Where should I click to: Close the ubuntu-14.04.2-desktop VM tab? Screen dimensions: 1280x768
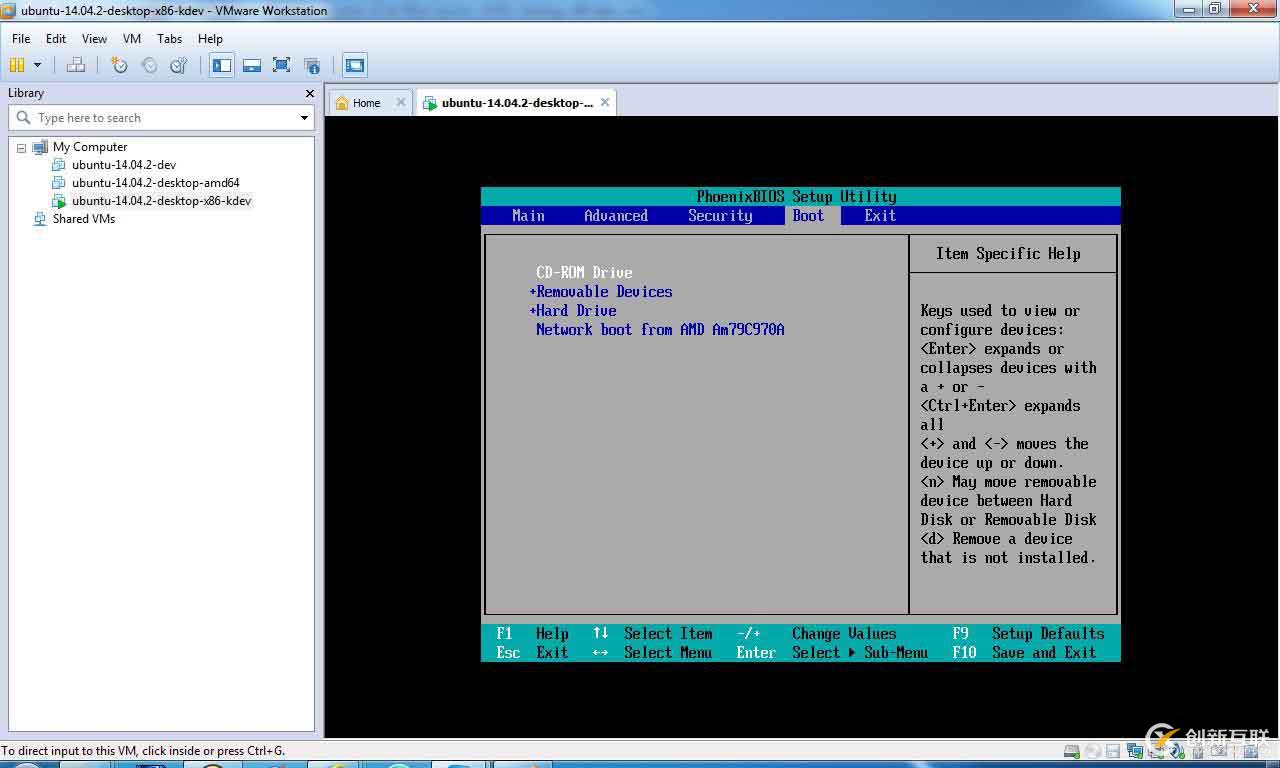click(605, 102)
